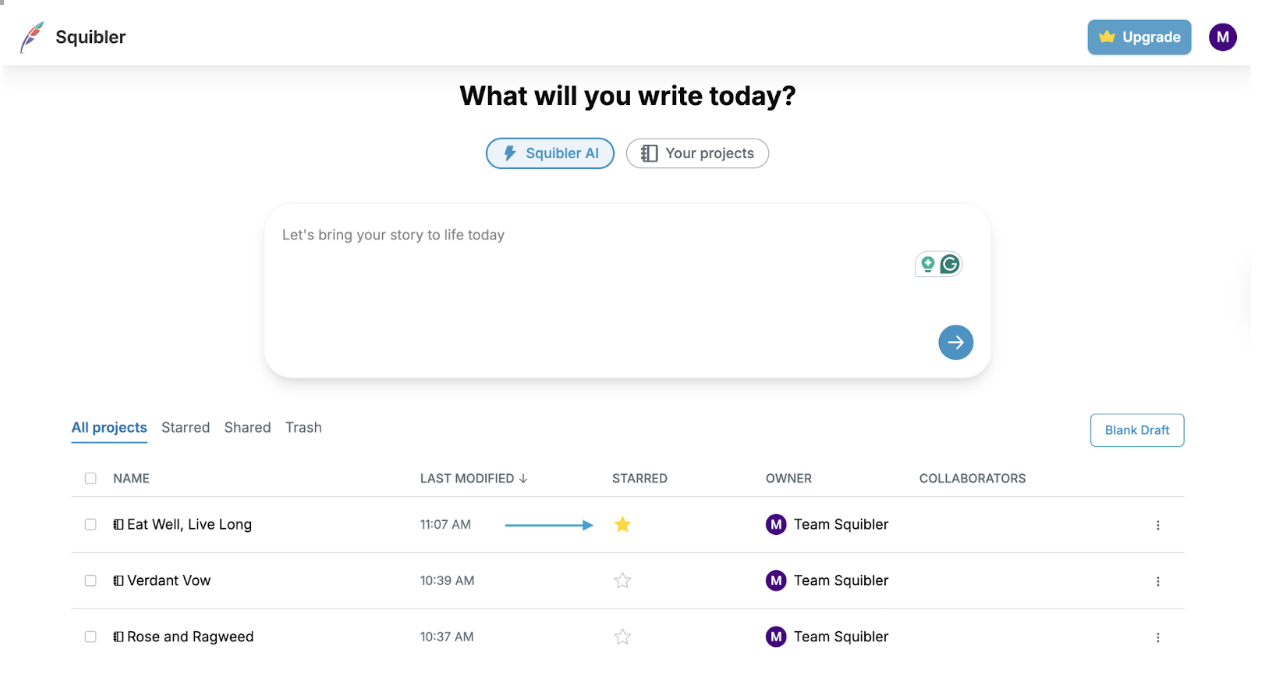Viewport: 1278px width, 694px height.
Task: Click owner avatar in Verdant Vow row
Action: [x=776, y=580]
